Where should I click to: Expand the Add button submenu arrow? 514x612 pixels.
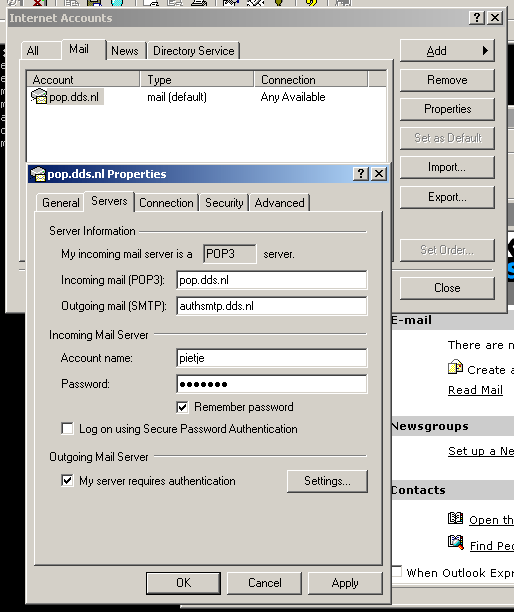[x=485, y=50]
